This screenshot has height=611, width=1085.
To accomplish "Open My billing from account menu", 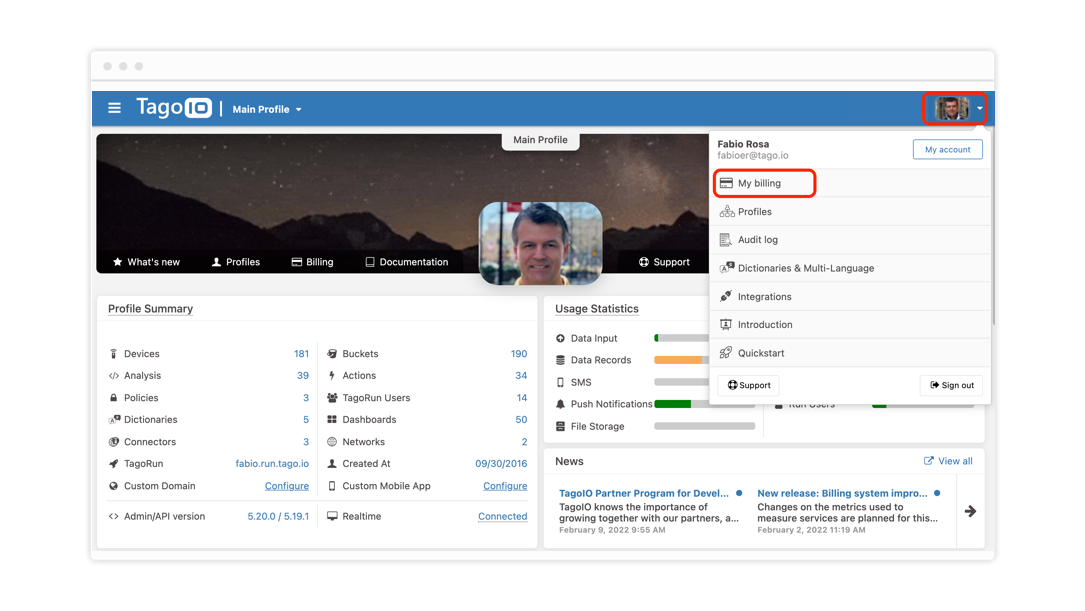I will pyautogui.click(x=850, y=183).
